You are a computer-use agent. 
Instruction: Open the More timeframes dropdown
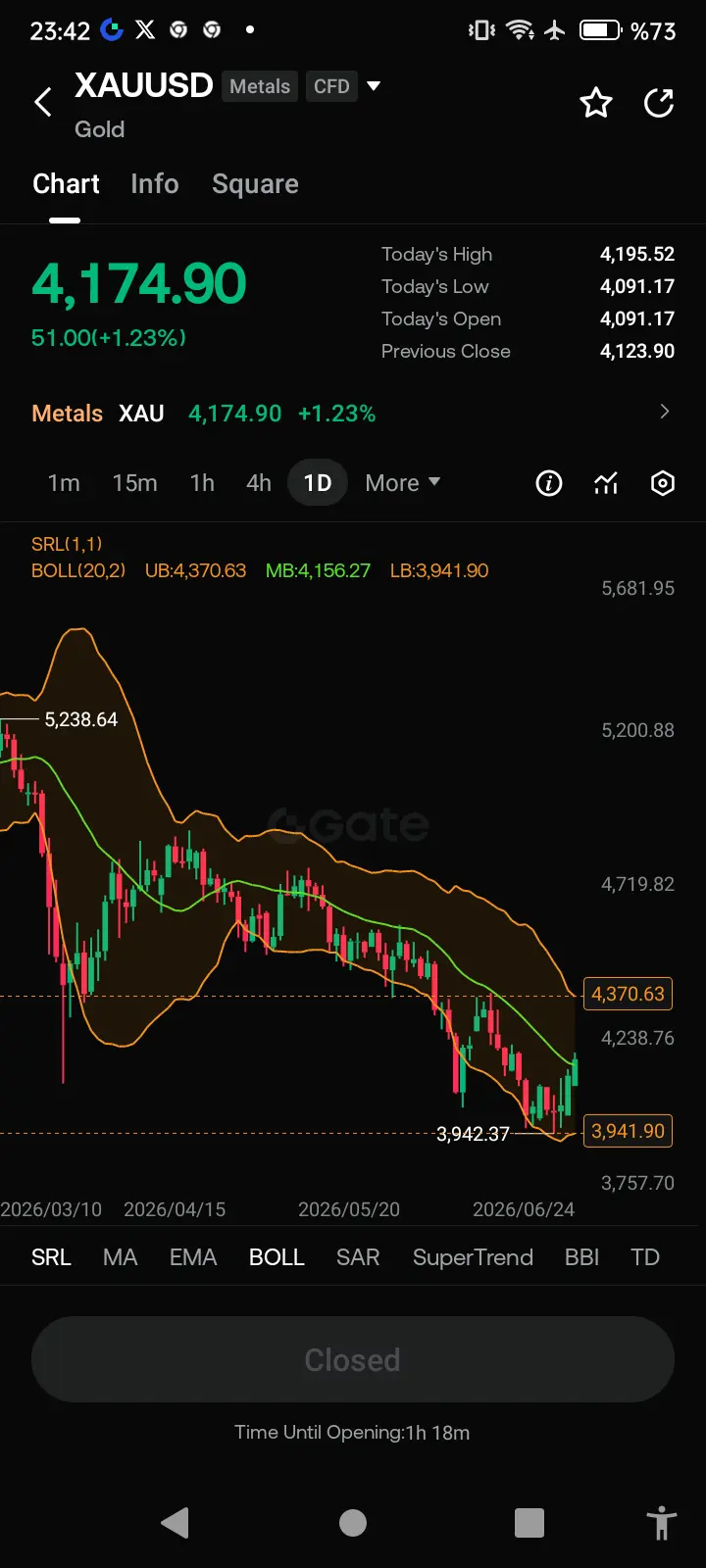(x=403, y=483)
